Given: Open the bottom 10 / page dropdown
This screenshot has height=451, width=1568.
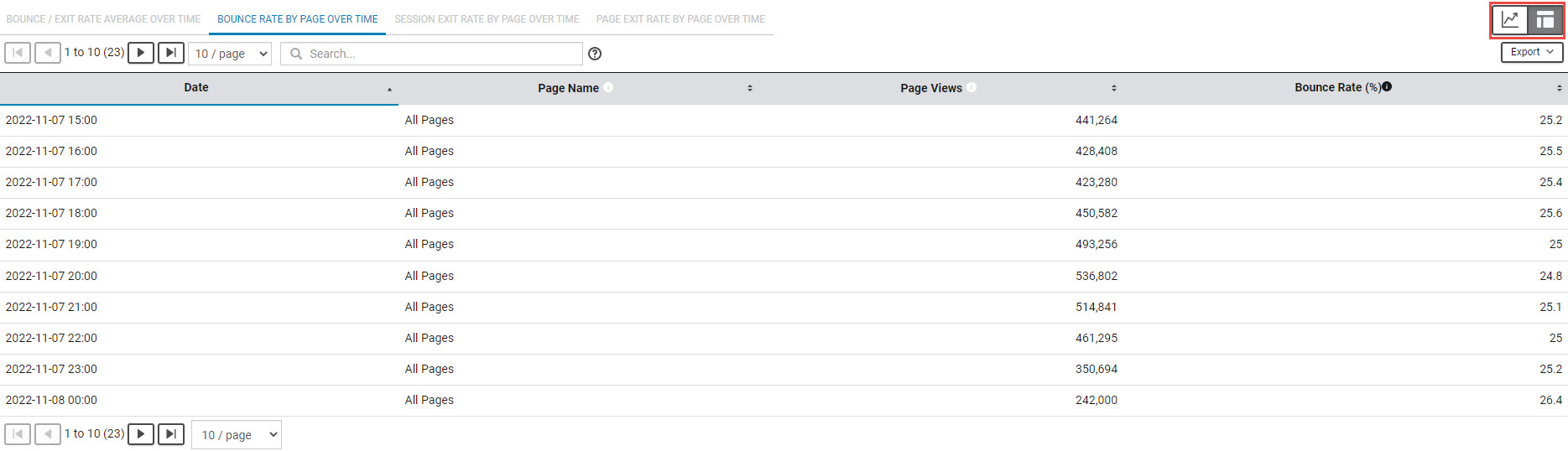Looking at the screenshot, I should (237, 435).
